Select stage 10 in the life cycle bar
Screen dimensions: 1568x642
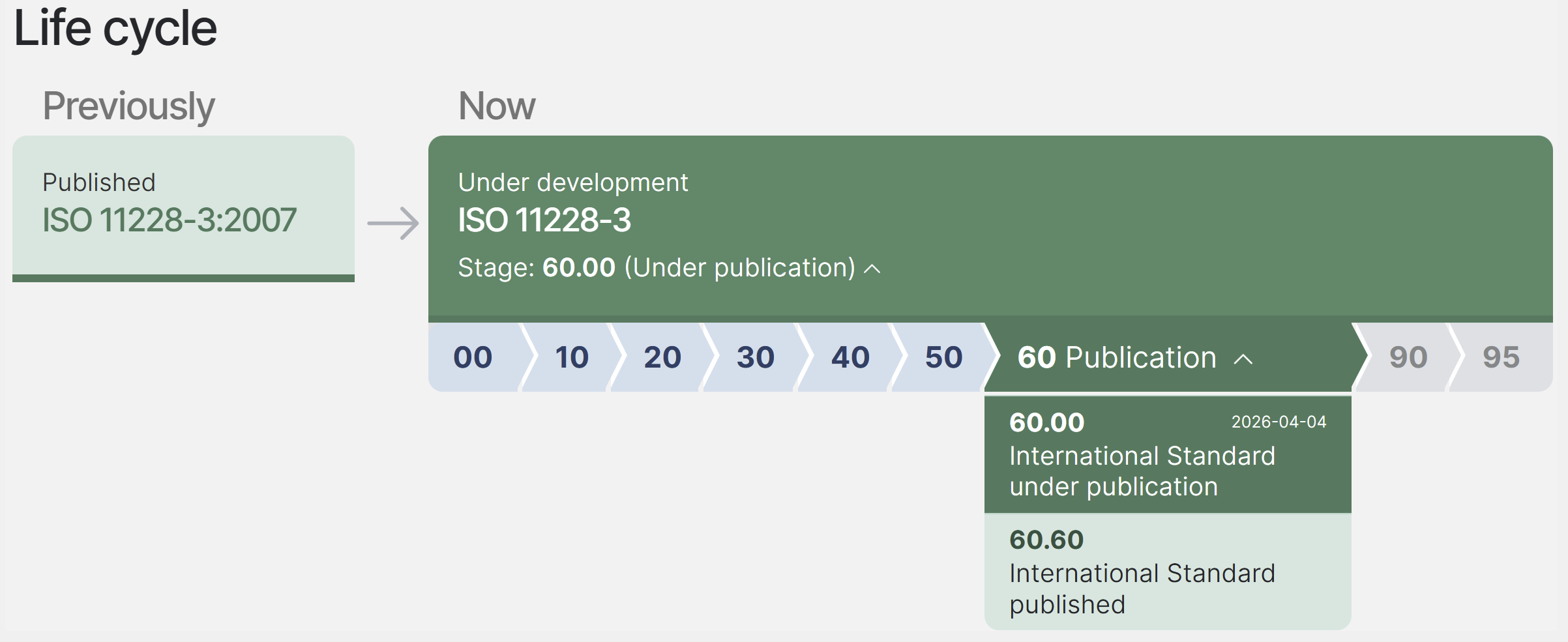click(x=571, y=357)
